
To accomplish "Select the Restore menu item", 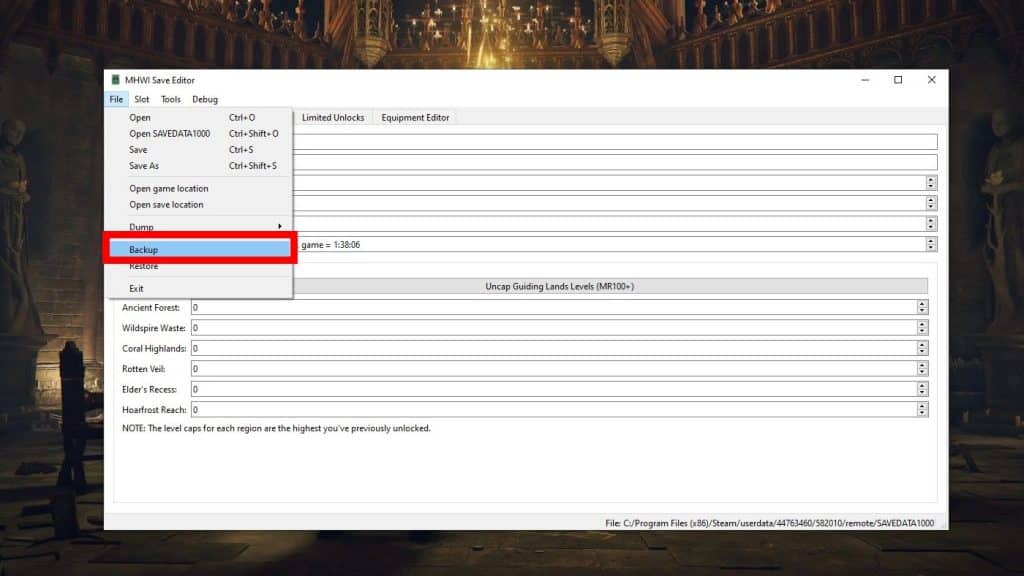I will pos(200,266).
